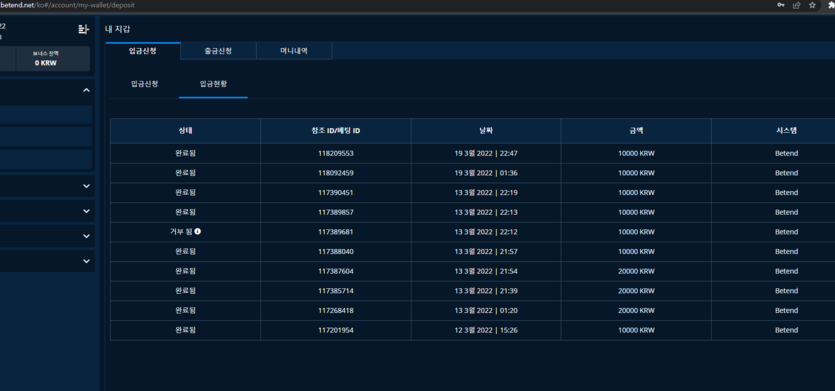The height and width of the screenshot is (391, 835).
Task: Click Betend in the row 117268418
Action: pos(787,311)
